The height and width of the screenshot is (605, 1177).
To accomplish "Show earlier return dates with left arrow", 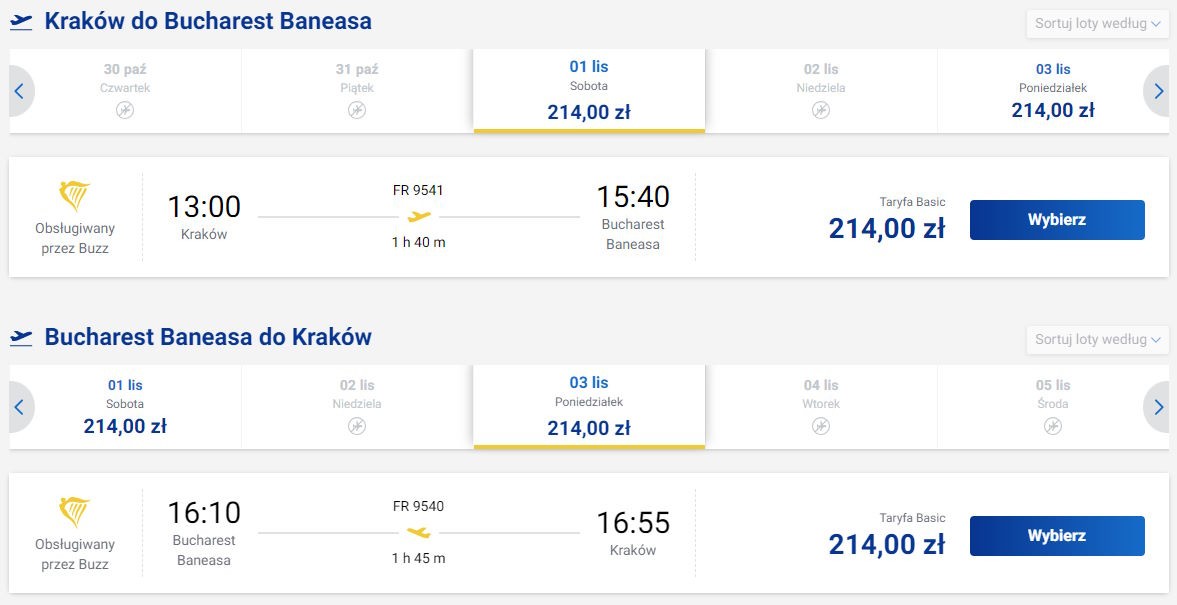I will [x=19, y=407].
